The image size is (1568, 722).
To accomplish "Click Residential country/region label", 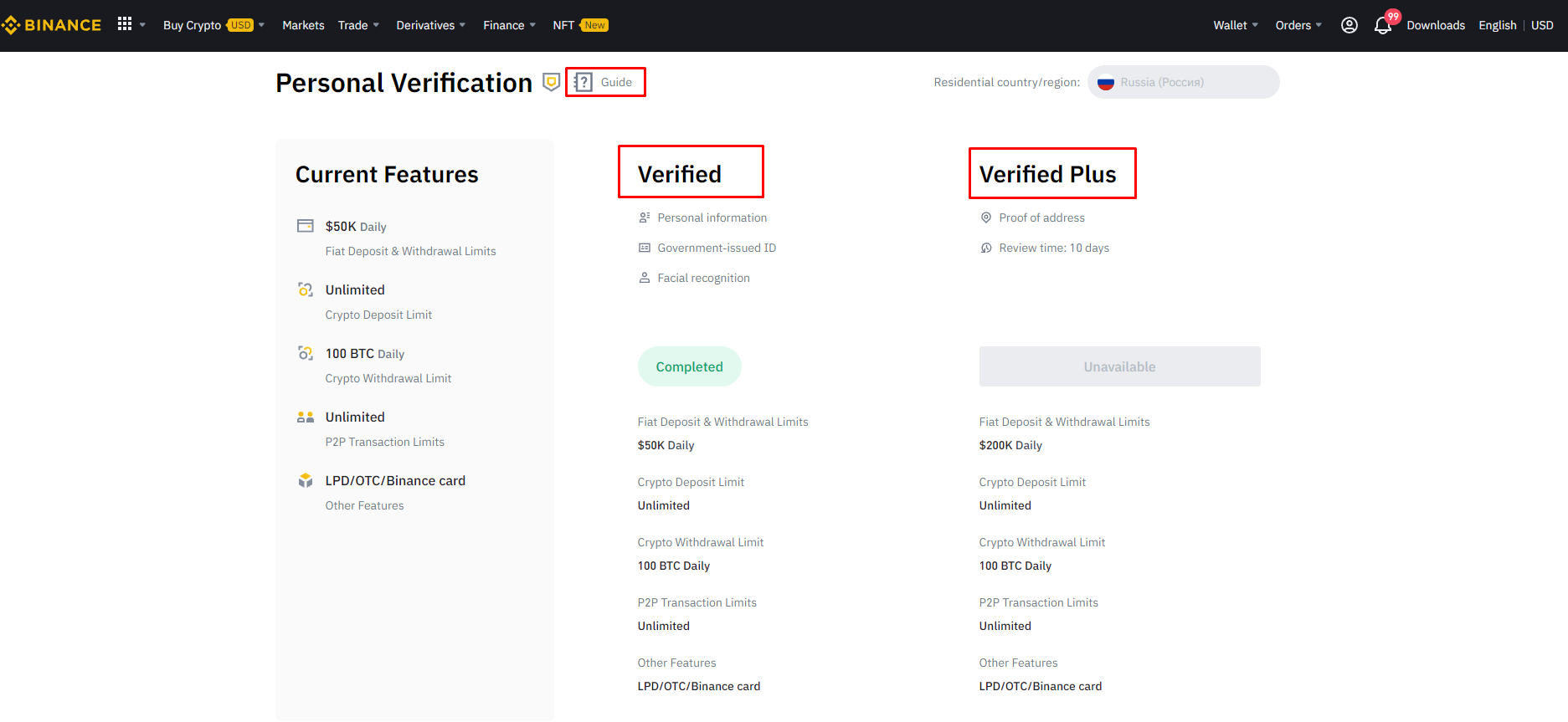I will (1007, 82).
